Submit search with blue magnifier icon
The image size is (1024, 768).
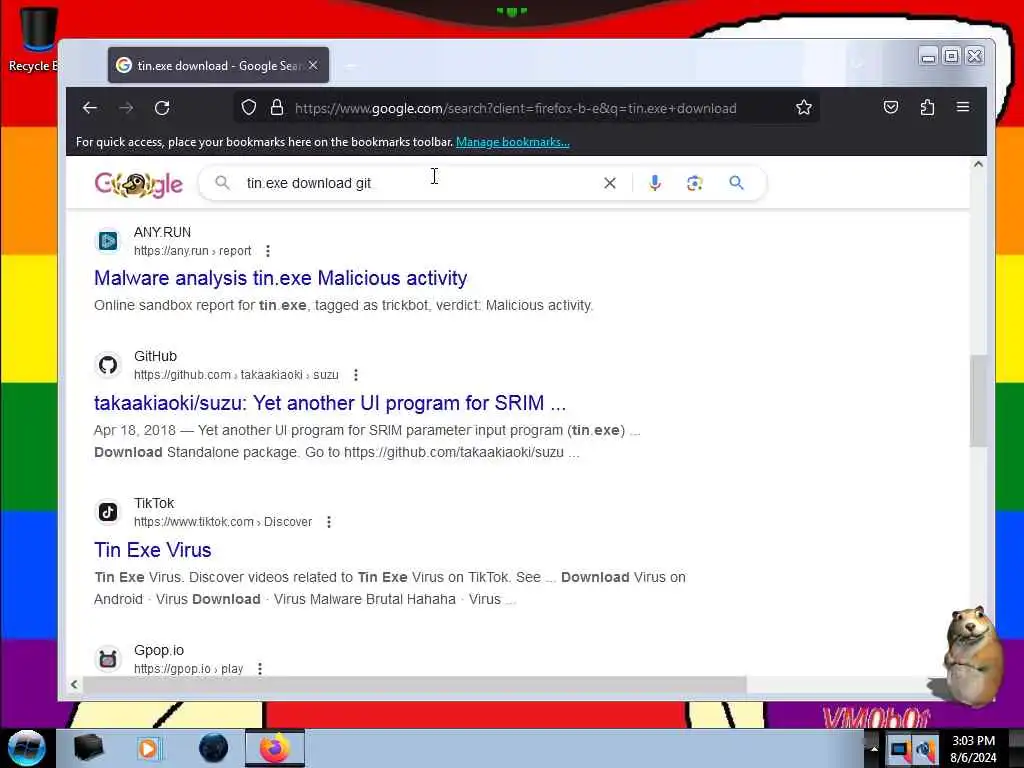click(x=736, y=183)
